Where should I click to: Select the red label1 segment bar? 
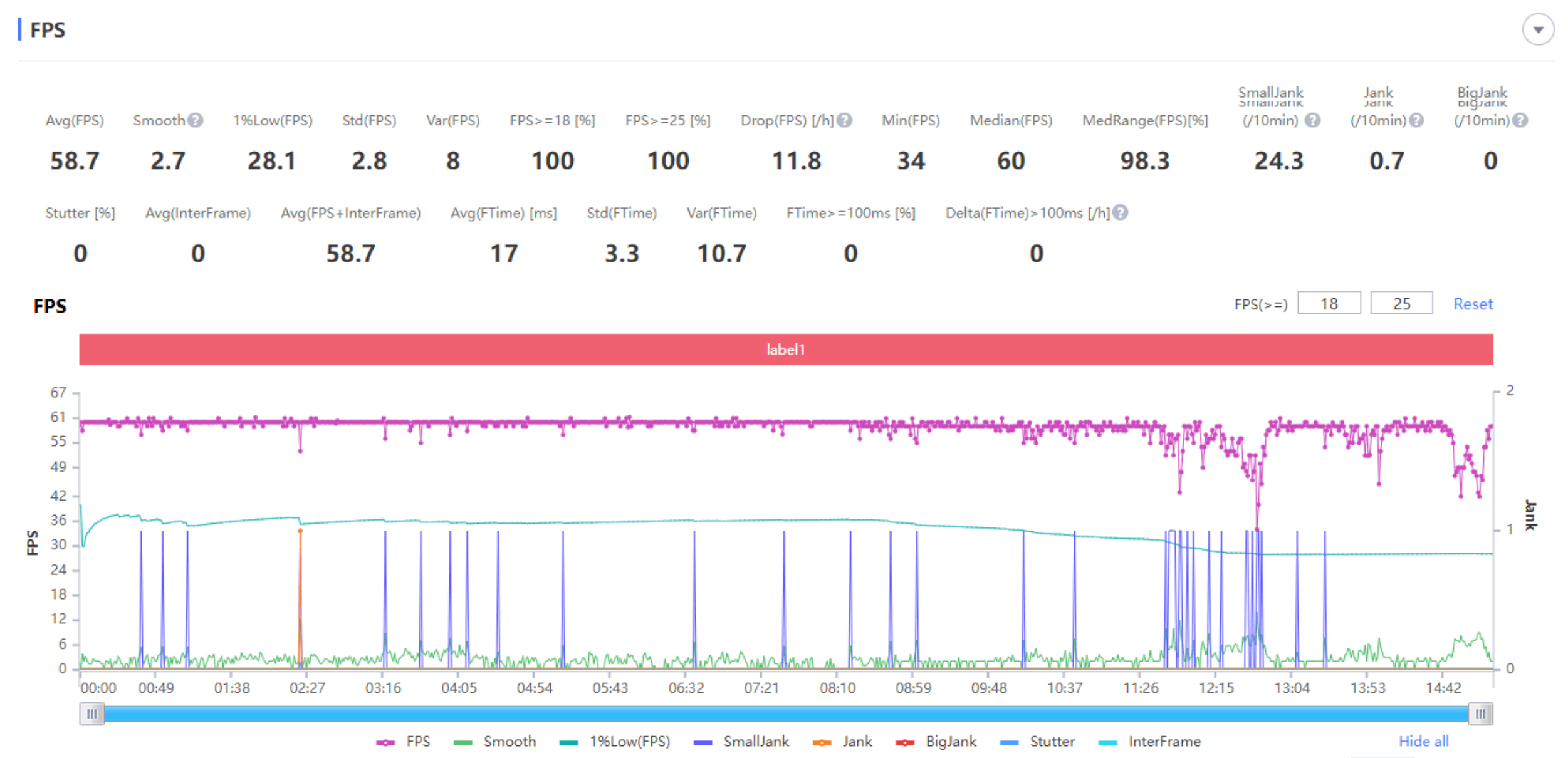786,350
